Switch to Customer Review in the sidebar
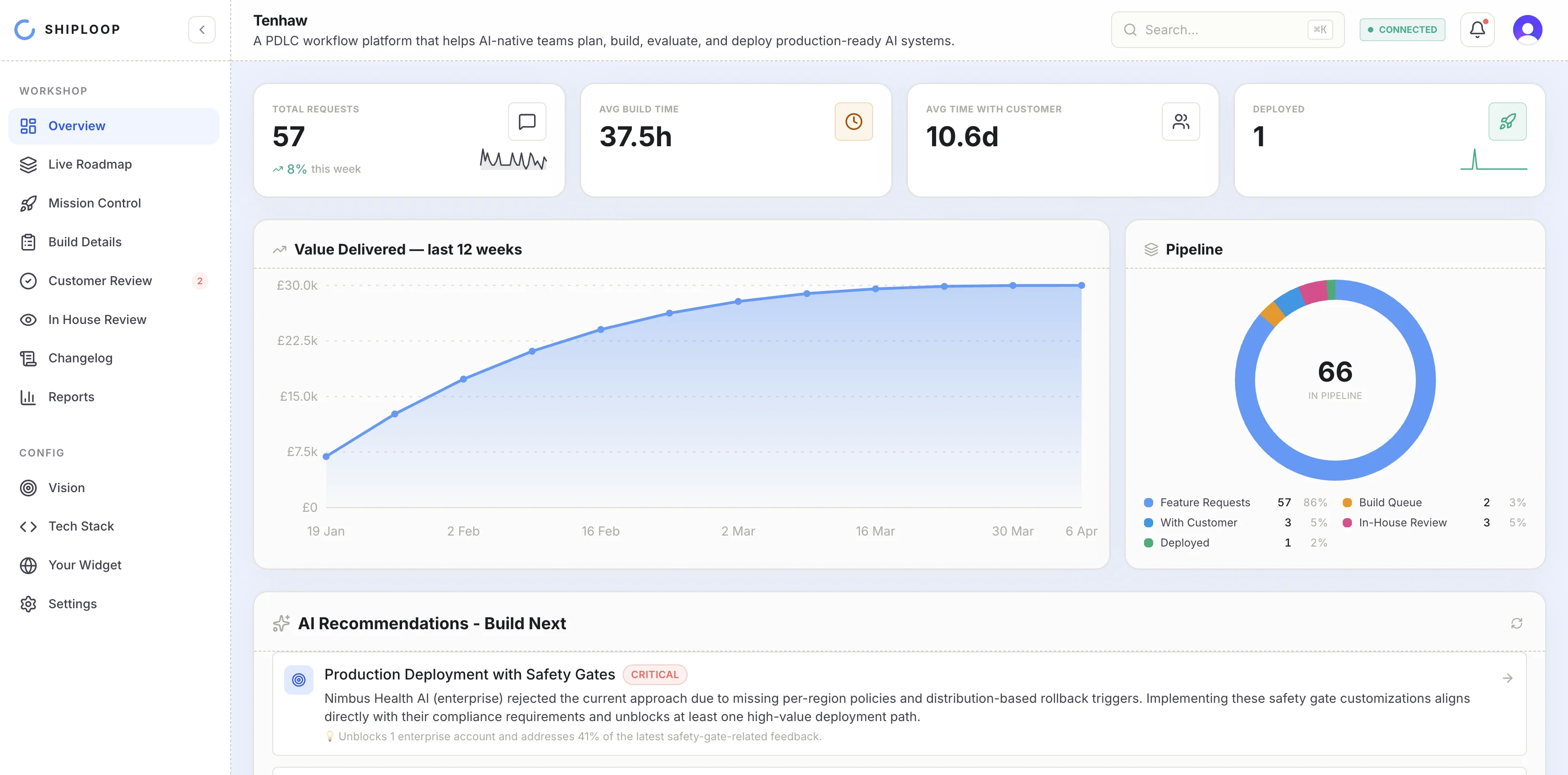1568x775 pixels. coord(100,281)
